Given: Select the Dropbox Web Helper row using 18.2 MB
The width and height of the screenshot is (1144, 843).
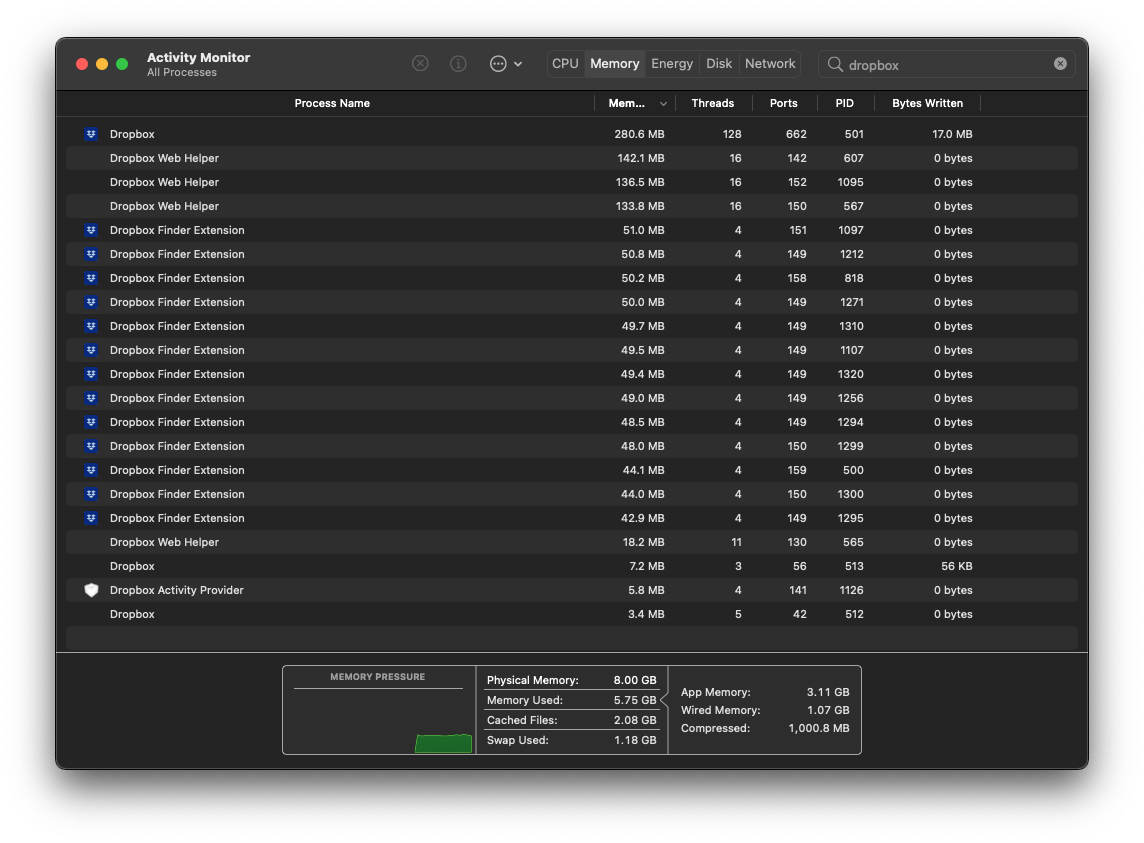Looking at the screenshot, I should pos(572,542).
